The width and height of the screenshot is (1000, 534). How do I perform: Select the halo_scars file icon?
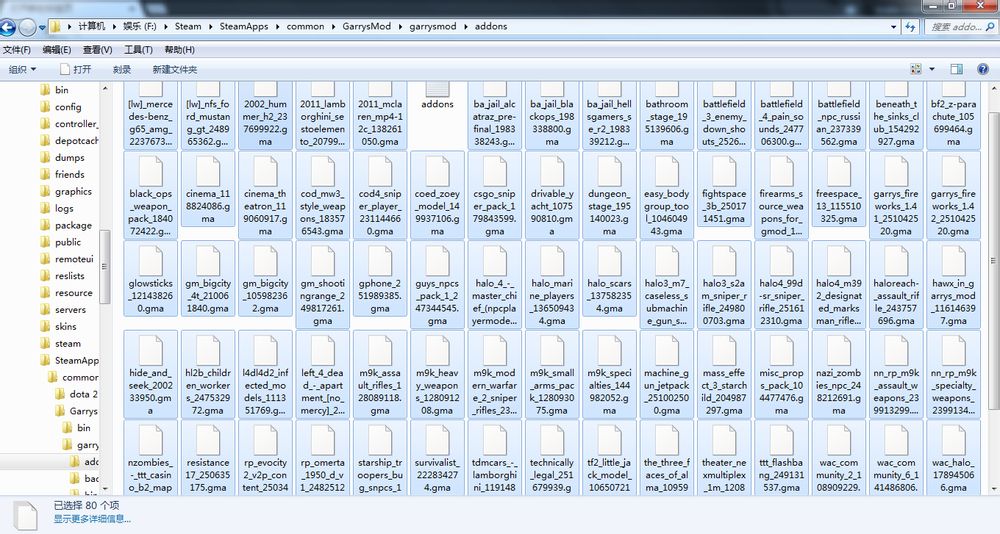click(x=609, y=260)
